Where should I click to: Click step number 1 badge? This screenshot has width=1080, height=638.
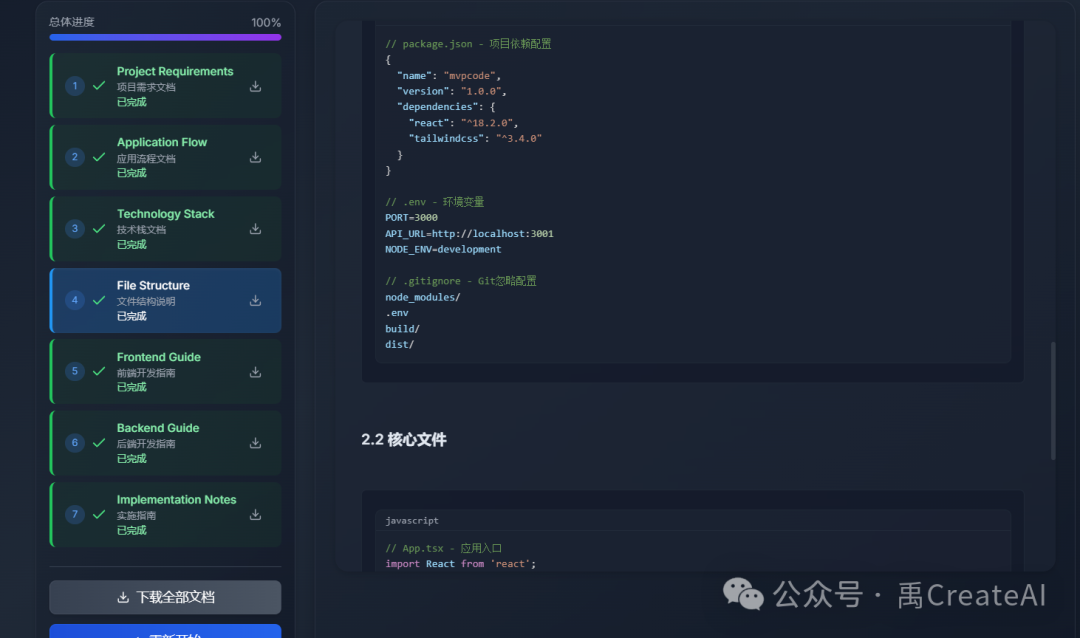(74, 86)
